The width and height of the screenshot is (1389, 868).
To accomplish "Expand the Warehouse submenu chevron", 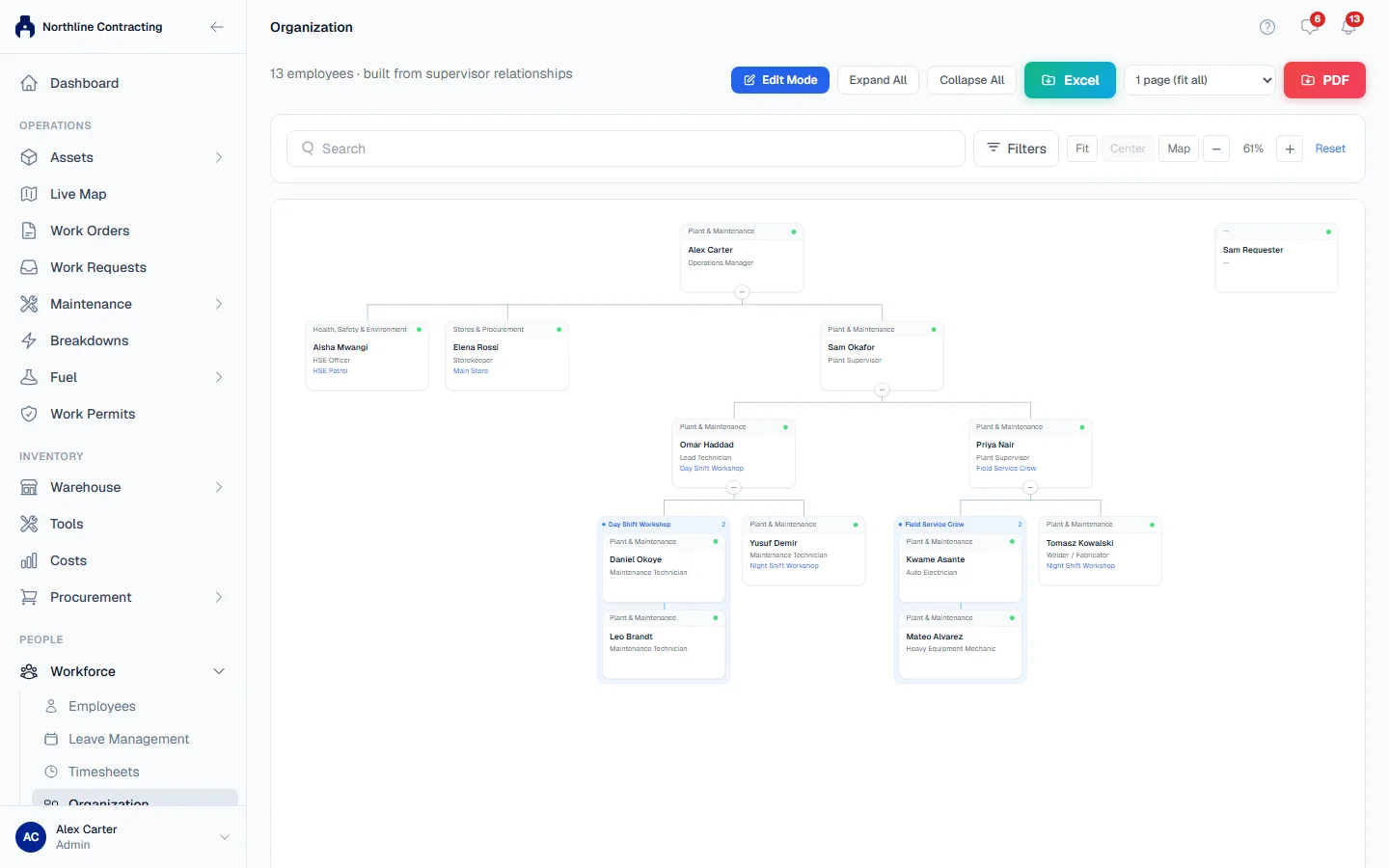I will pos(219,487).
